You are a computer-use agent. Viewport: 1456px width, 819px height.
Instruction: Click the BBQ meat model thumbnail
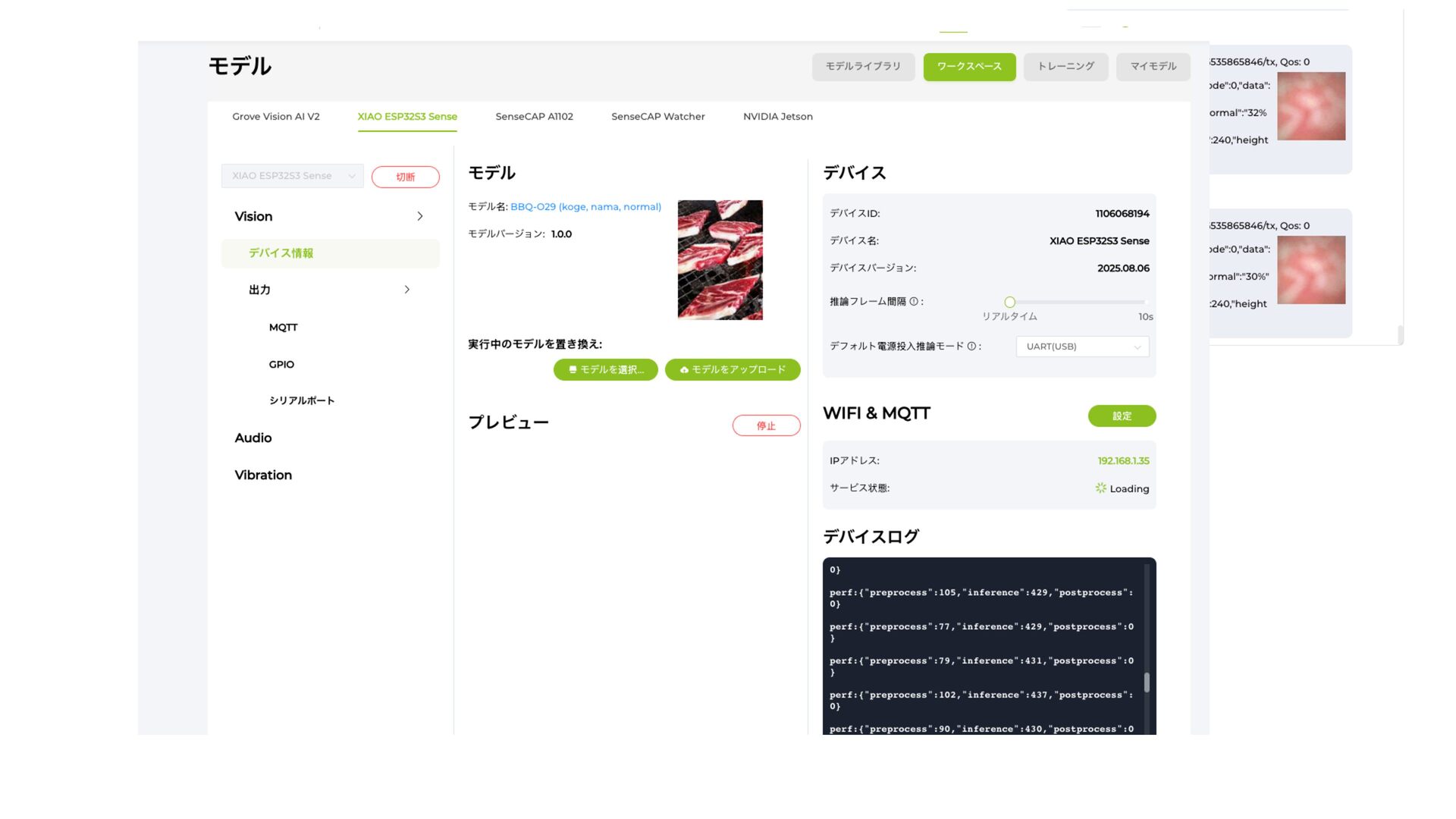720,259
